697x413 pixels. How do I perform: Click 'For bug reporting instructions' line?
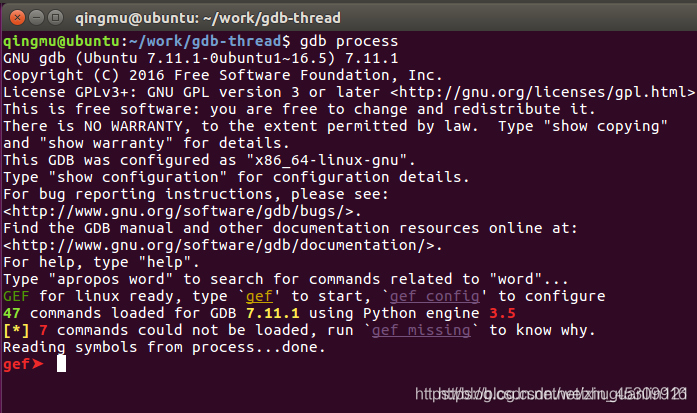[196, 194]
